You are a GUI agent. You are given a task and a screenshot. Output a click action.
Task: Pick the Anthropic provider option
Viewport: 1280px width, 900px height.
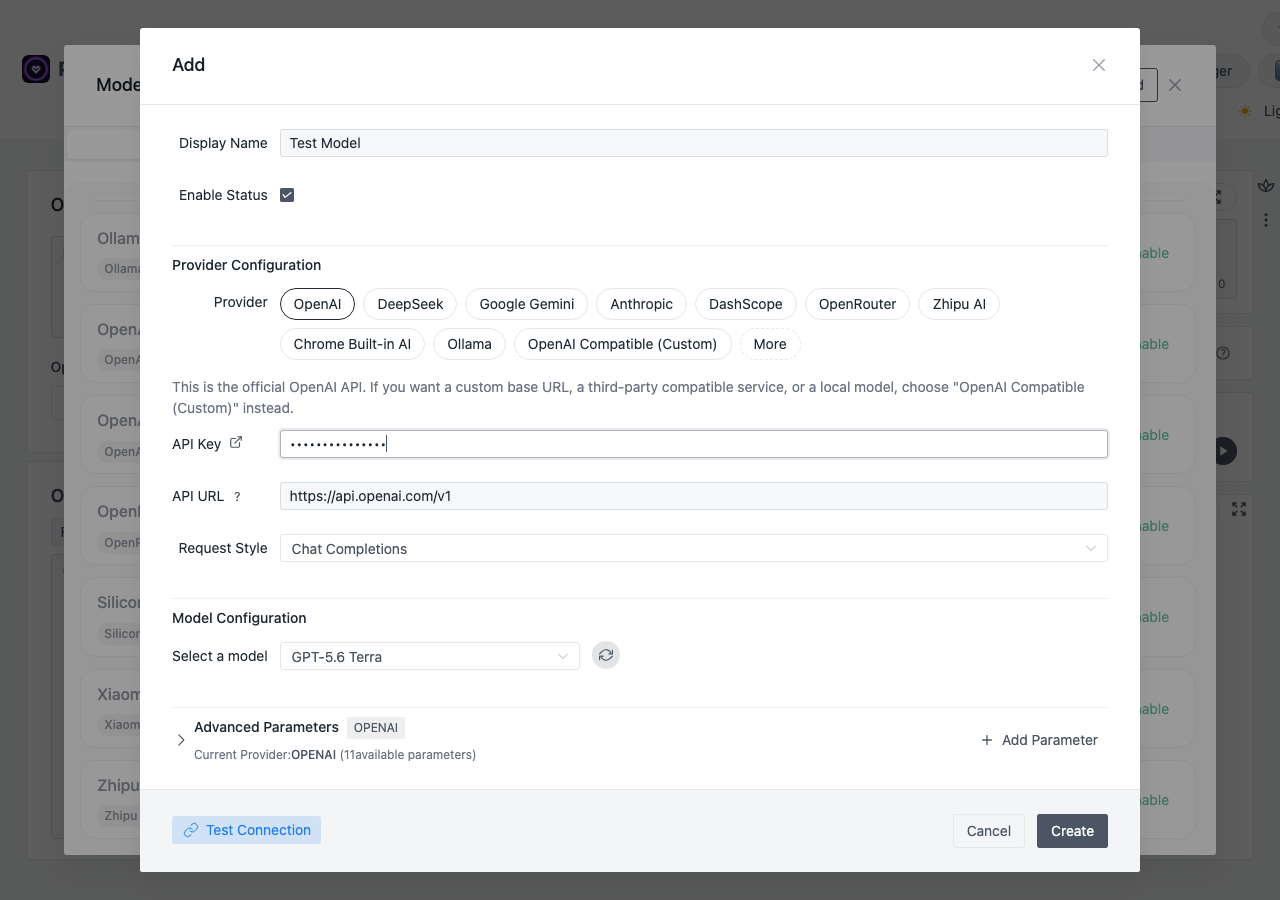[642, 304]
